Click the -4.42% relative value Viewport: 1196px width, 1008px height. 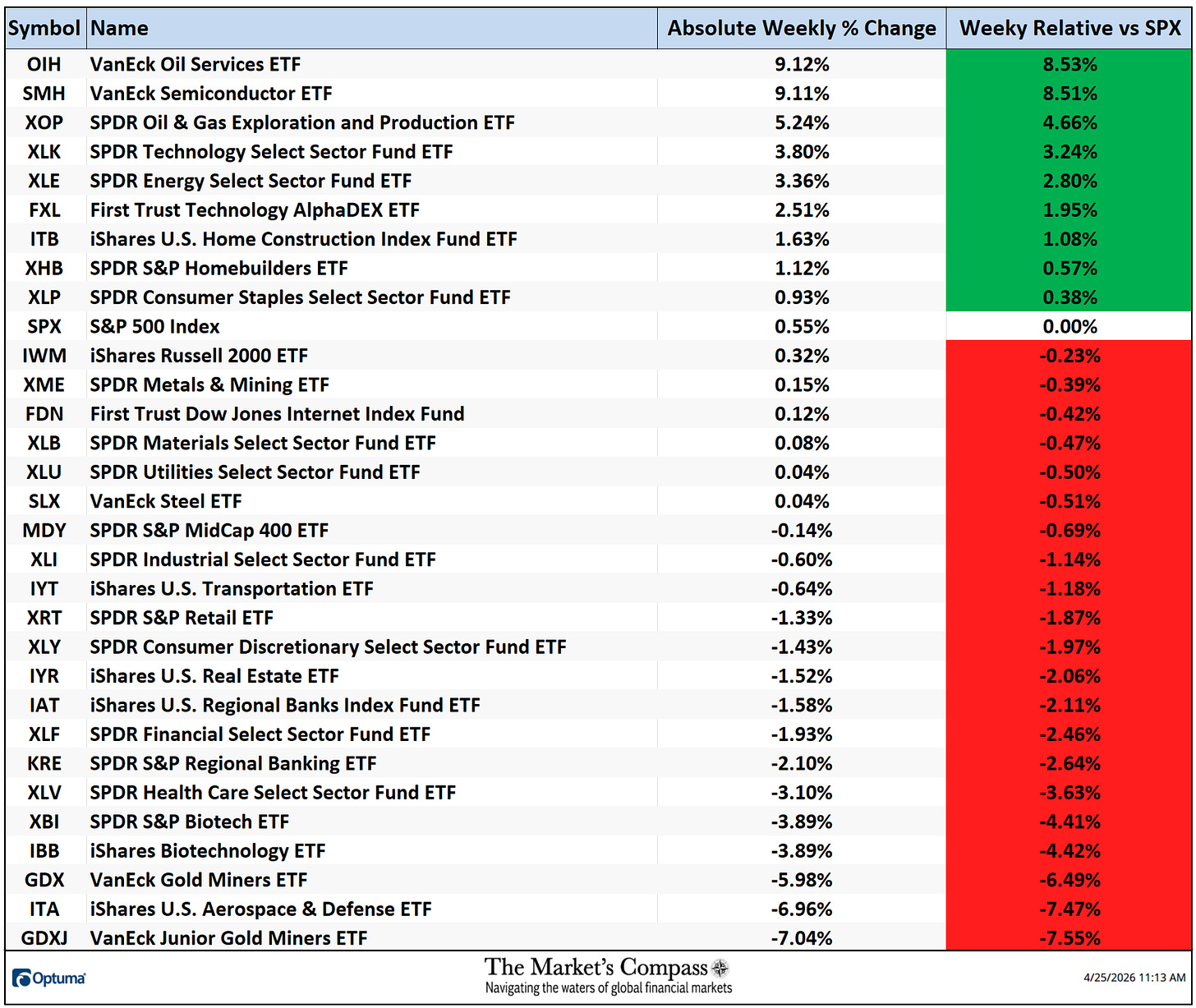(1069, 851)
